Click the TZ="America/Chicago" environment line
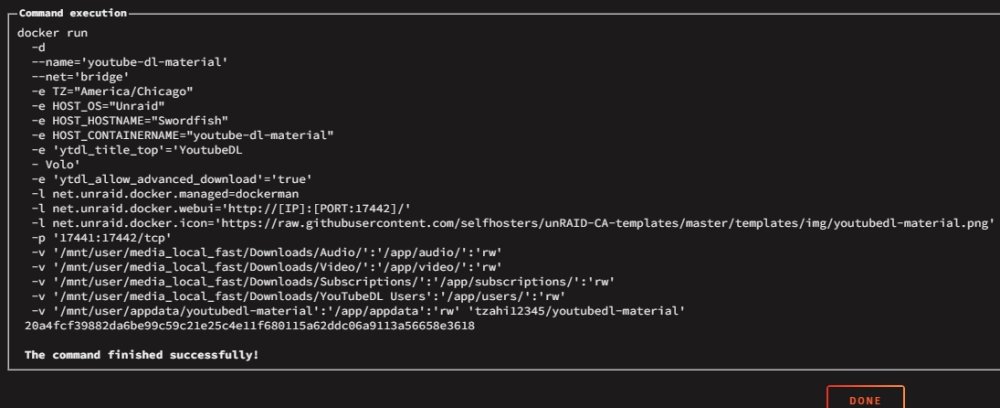Viewport: 1000px width, 408px height. (112, 92)
